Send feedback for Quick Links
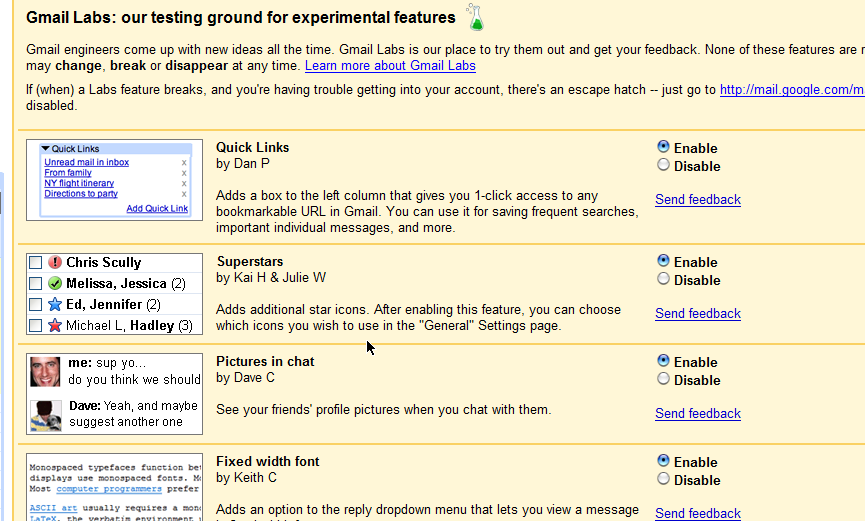865x521 pixels. [x=698, y=200]
